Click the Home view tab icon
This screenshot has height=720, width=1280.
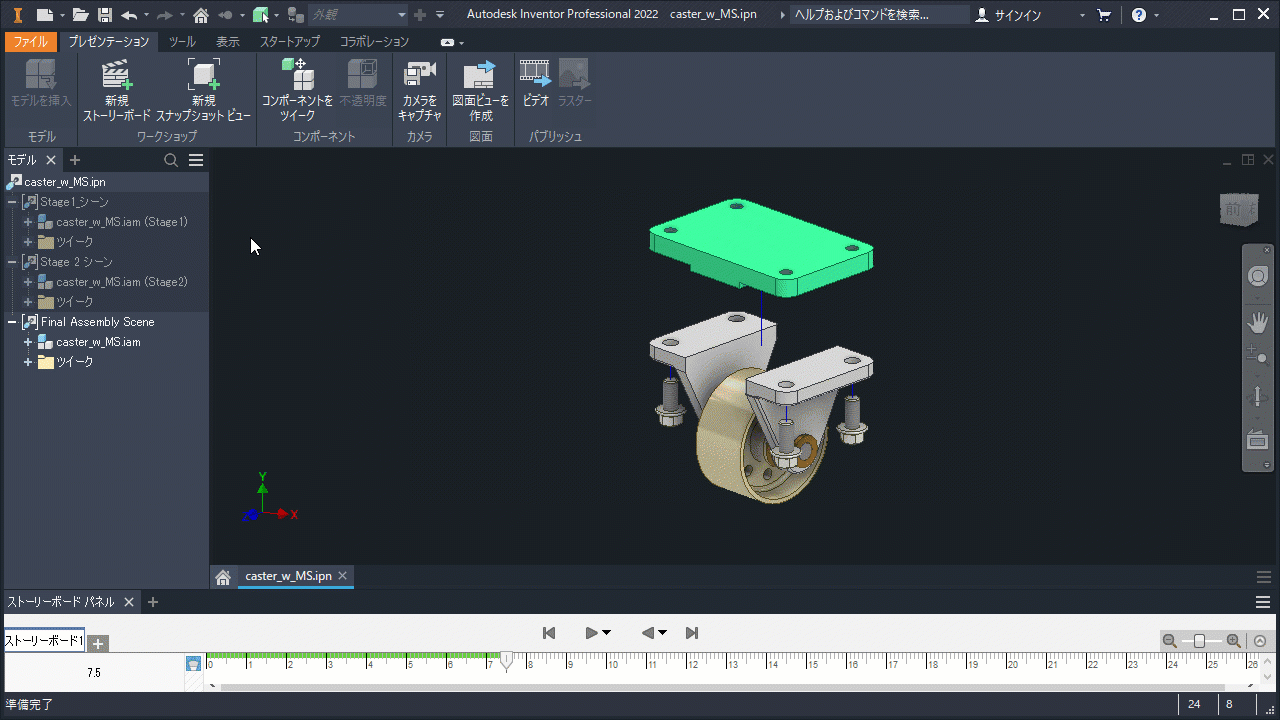(223, 577)
